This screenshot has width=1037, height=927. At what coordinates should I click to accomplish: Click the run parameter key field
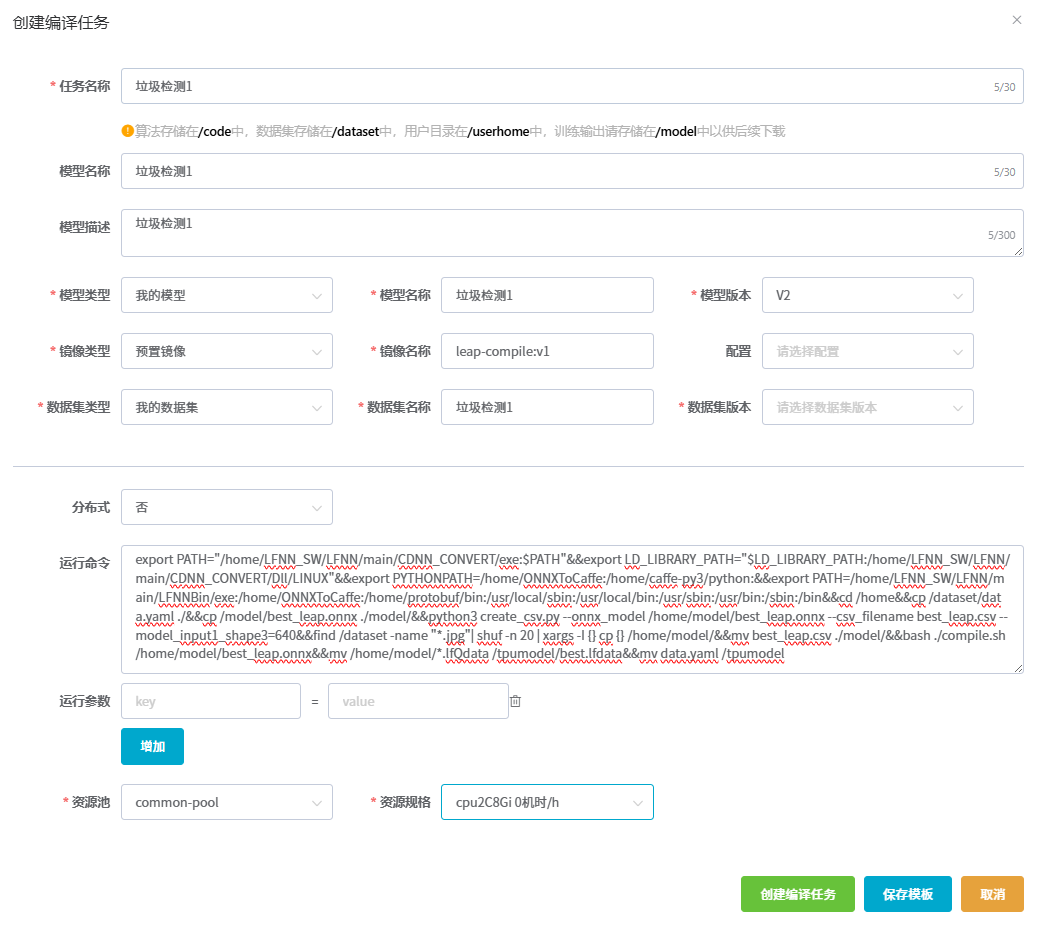[210, 701]
